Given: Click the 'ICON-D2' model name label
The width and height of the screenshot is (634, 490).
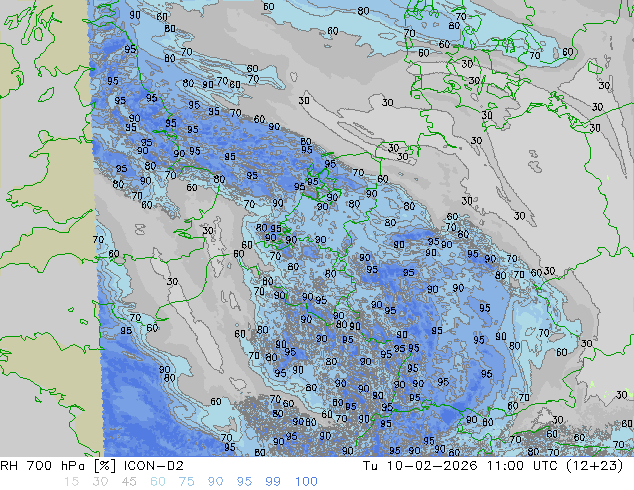Looking at the screenshot, I should (154, 466).
